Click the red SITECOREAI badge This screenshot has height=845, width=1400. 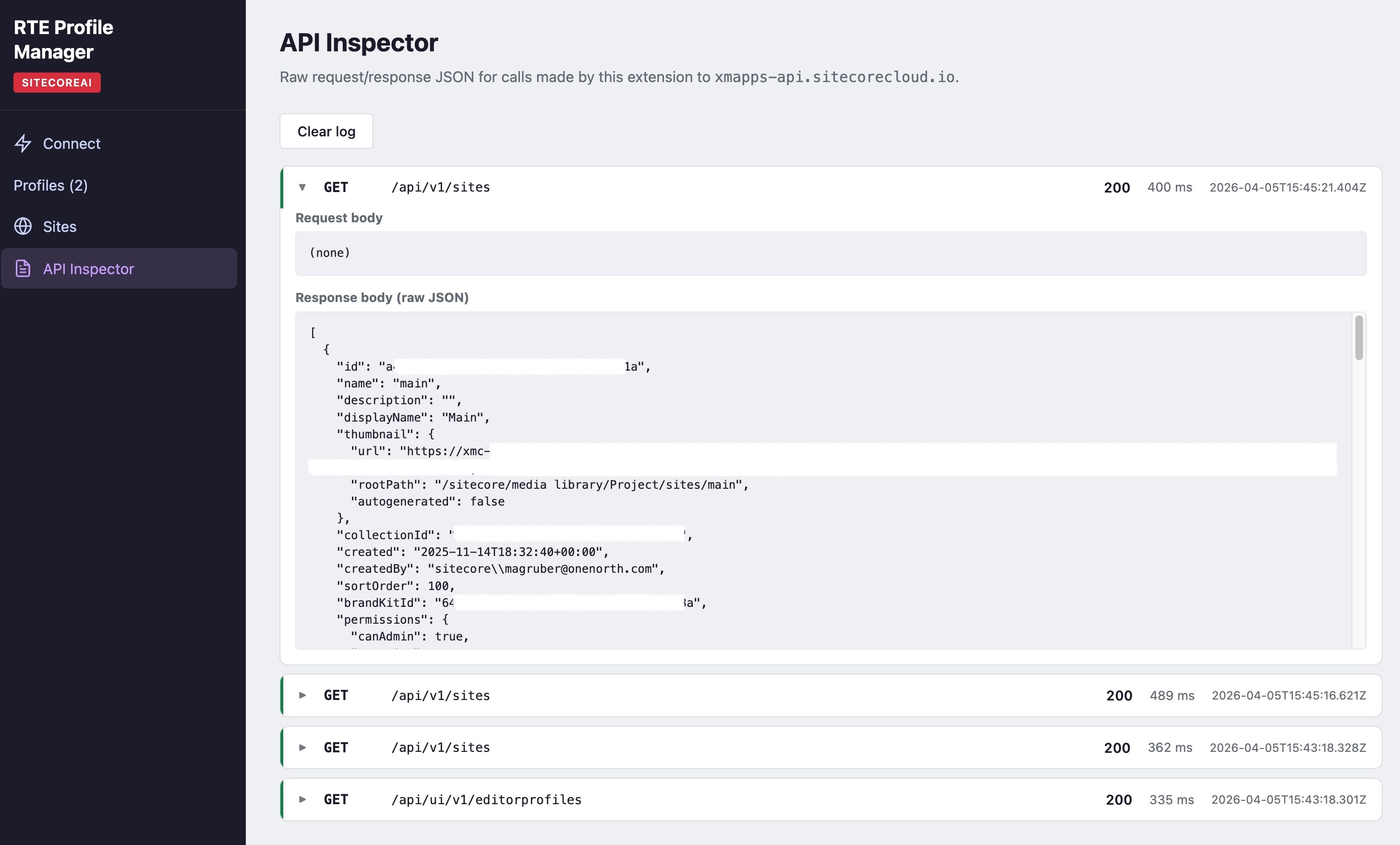[x=57, y=82]
